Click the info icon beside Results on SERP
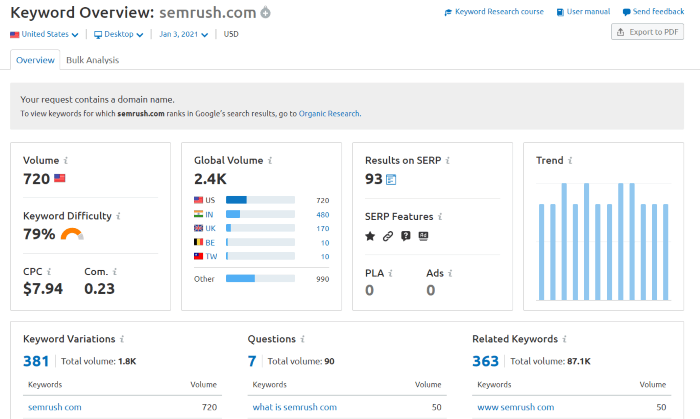The width and height of the screenshot is (700, 419). (447, 160)
